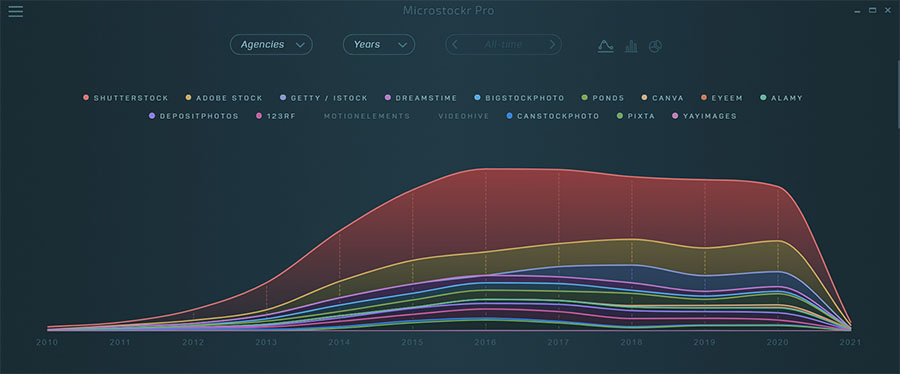900x374 pixels.
Task: Open the Agencies dropdown
Action: tap(271, 45)
